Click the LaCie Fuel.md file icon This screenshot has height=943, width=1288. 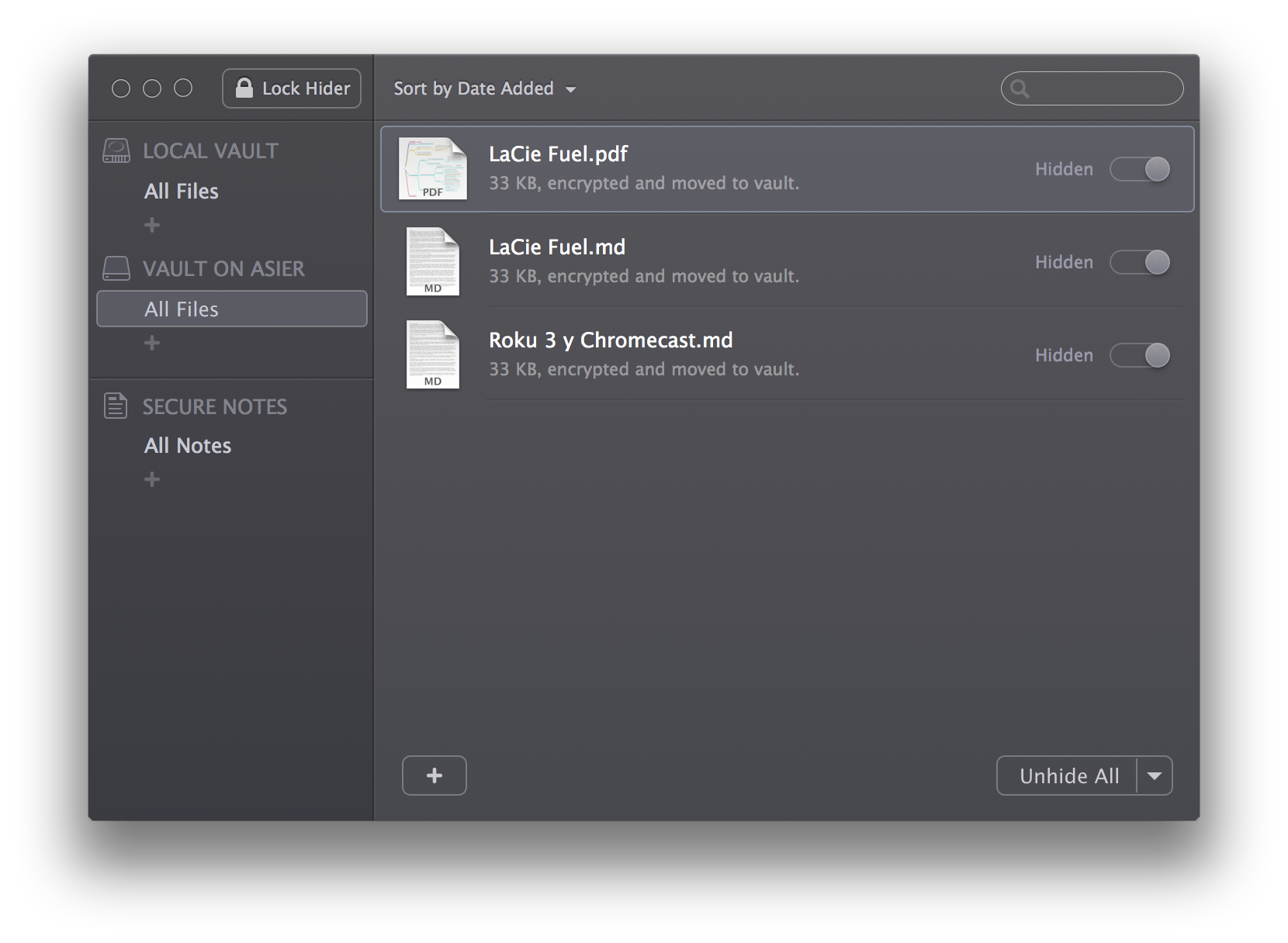click(x=433, y=262)
